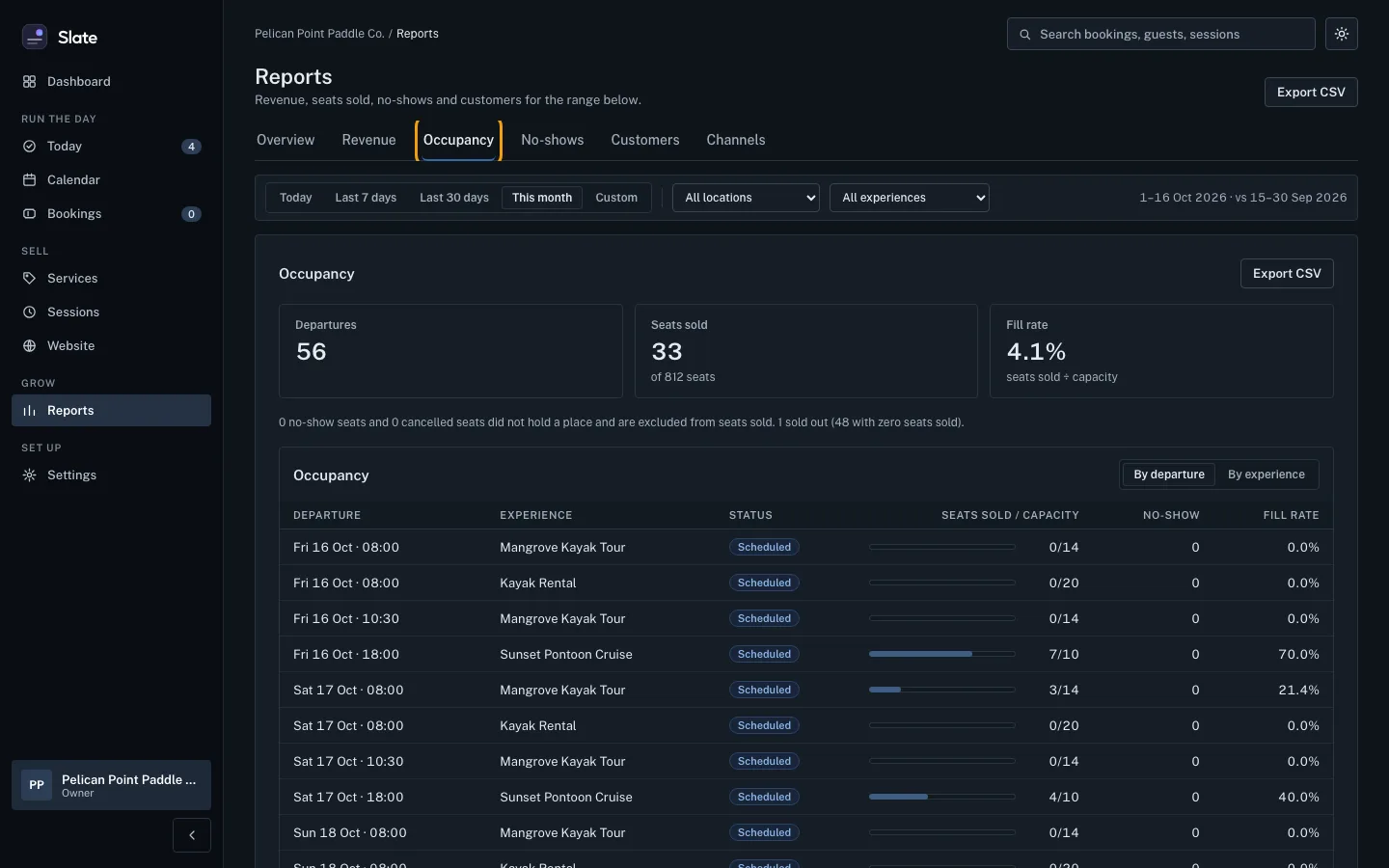Open the Calendar page
The height and width of the screenshot is (868, 1389).
[111, 180]
